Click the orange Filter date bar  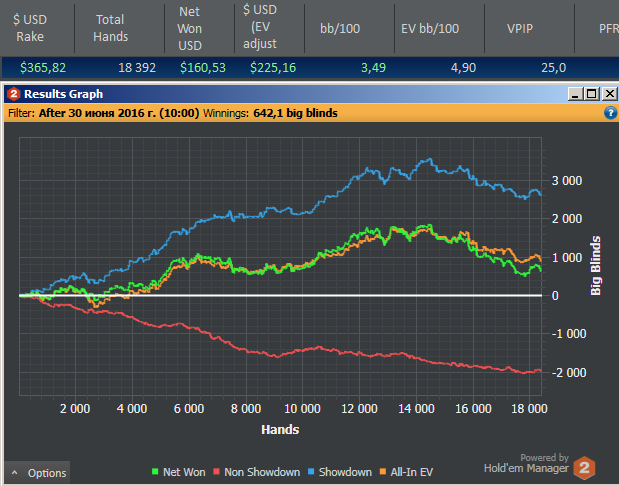300,113
